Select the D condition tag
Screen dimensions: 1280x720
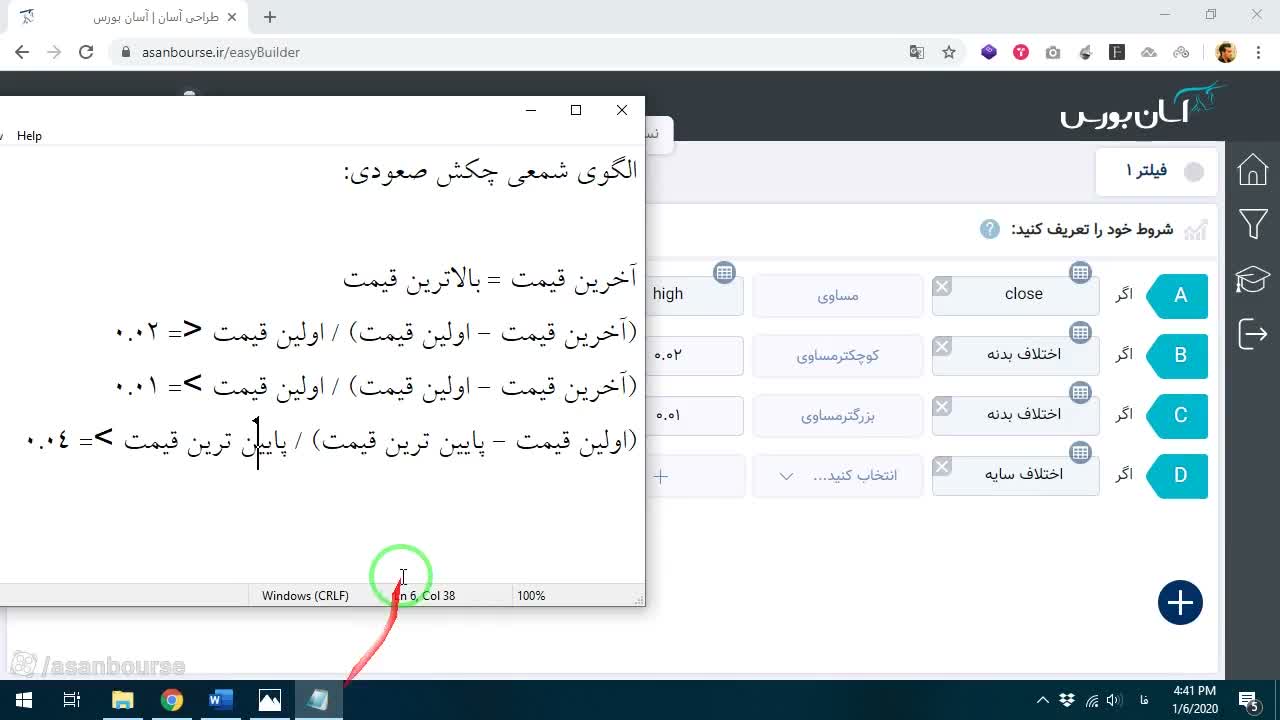click(1178, 475)
